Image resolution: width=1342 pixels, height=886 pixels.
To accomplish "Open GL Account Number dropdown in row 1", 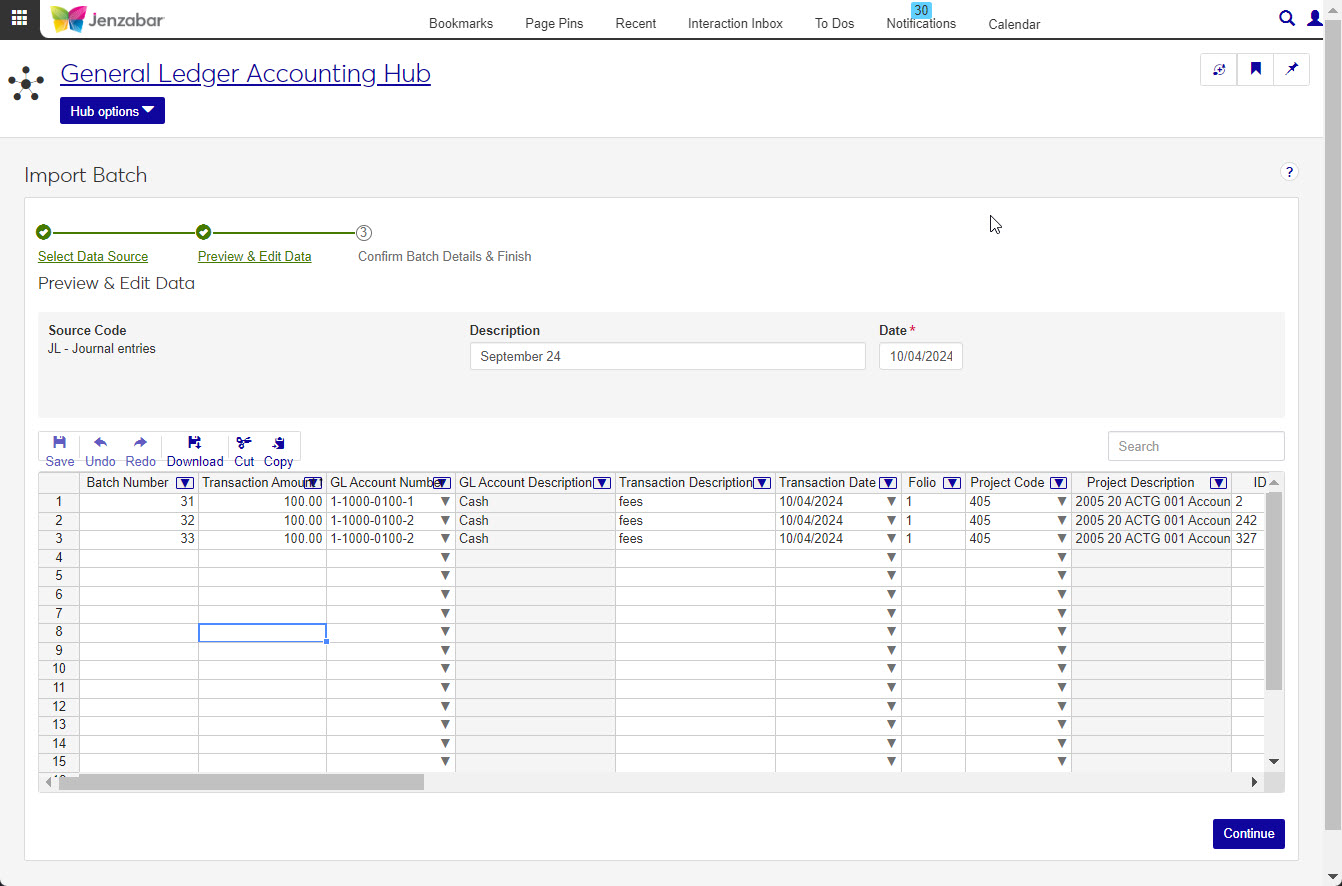I will (x=445, y=502).
